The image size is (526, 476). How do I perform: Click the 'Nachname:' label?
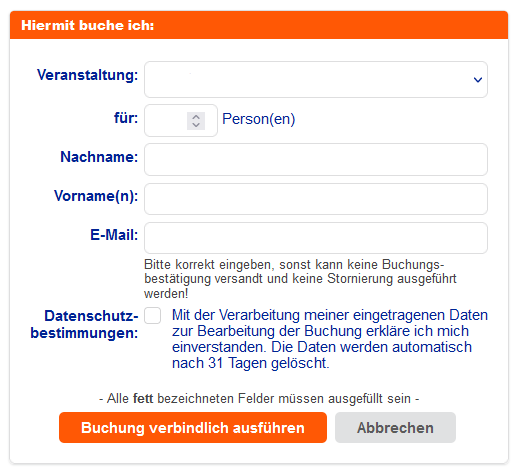tap(99, 157)
